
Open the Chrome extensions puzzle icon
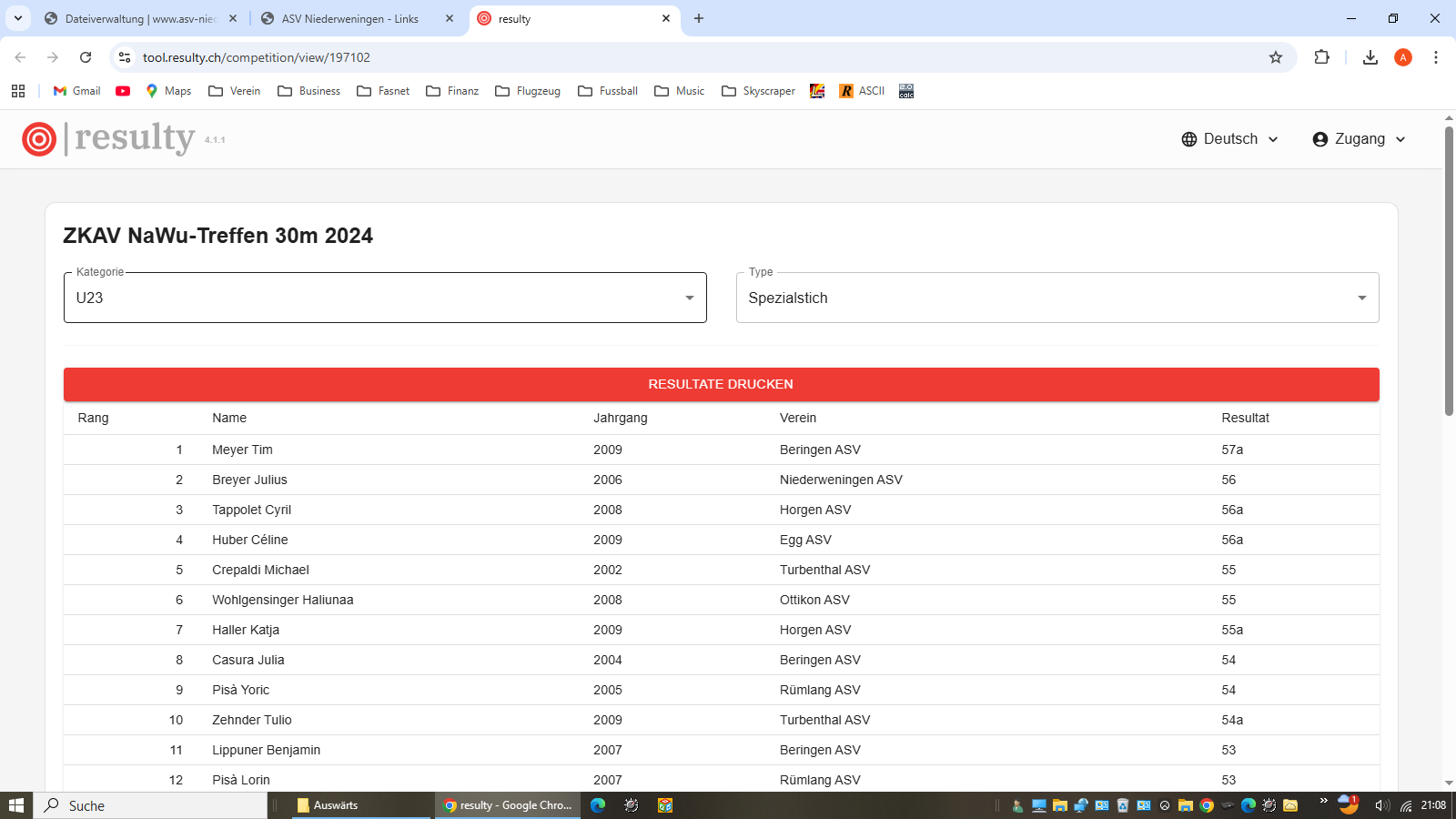(1321, 57)
